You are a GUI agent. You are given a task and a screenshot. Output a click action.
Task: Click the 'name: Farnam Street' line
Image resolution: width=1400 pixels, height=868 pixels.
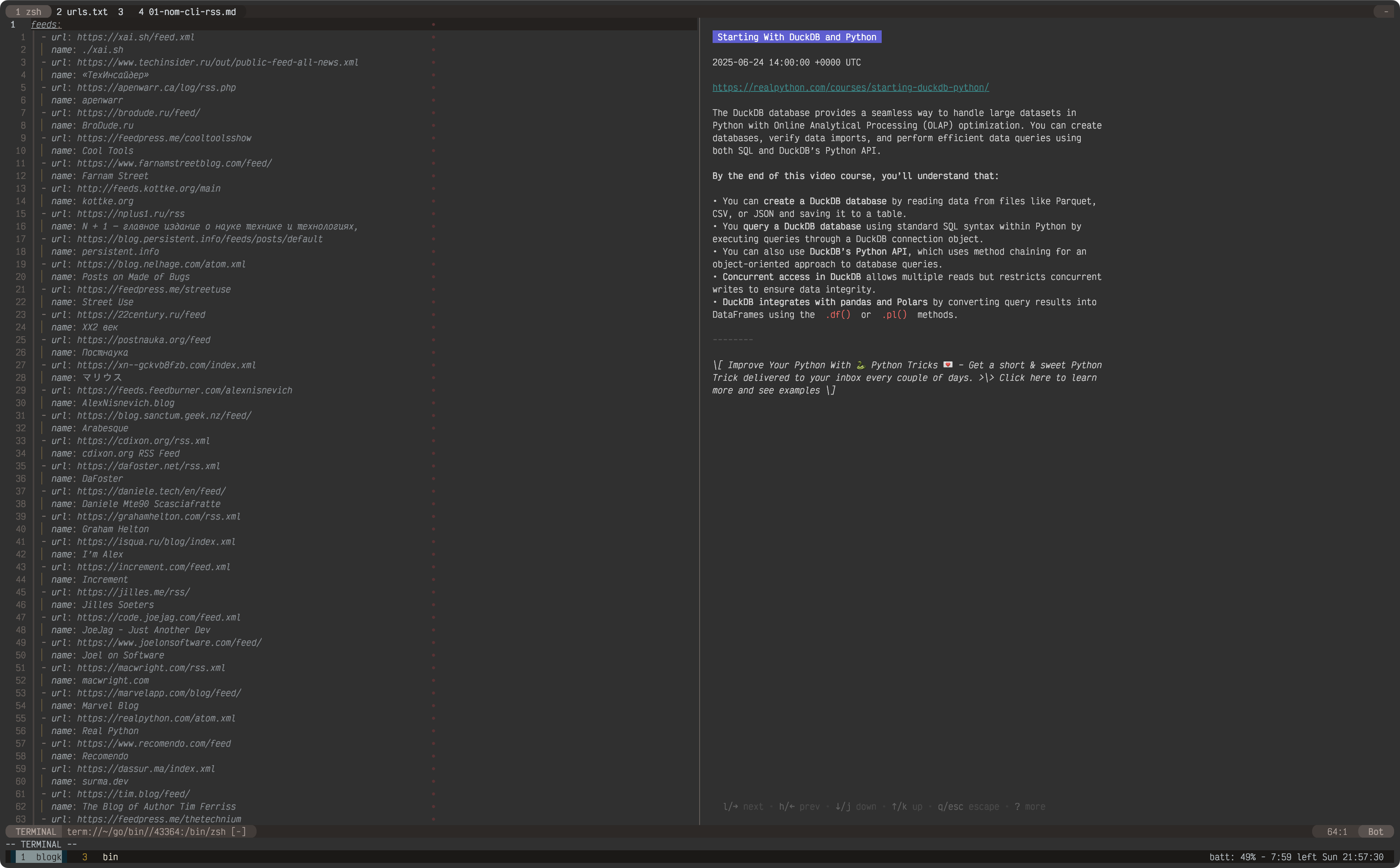click(x=100, y=176)
